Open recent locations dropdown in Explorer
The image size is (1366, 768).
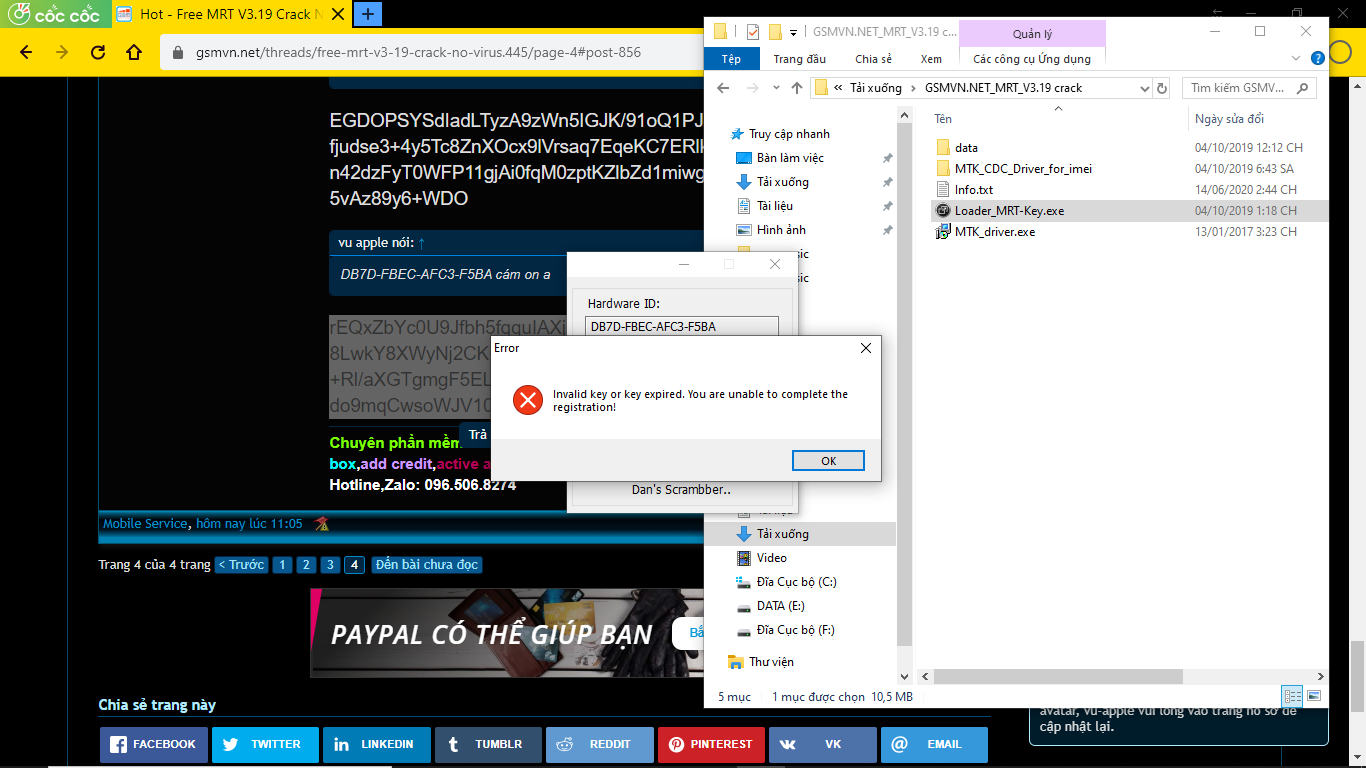[x=775, y=88]
